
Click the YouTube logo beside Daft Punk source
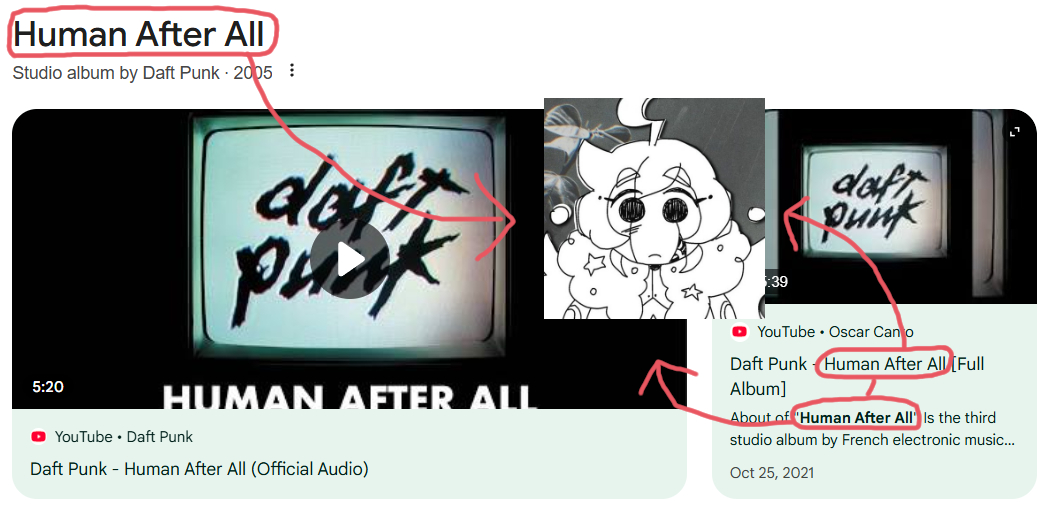tap(39, 437)
